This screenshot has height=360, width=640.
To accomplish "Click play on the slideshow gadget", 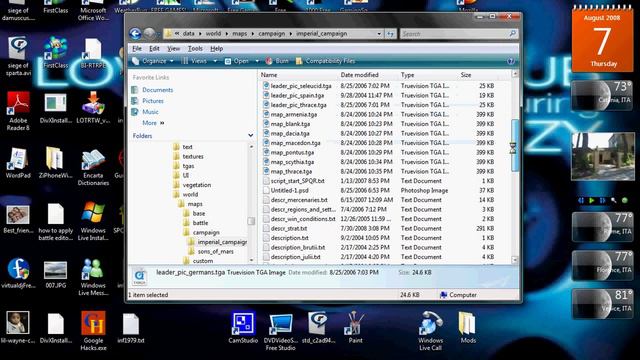I will (591, 200).
